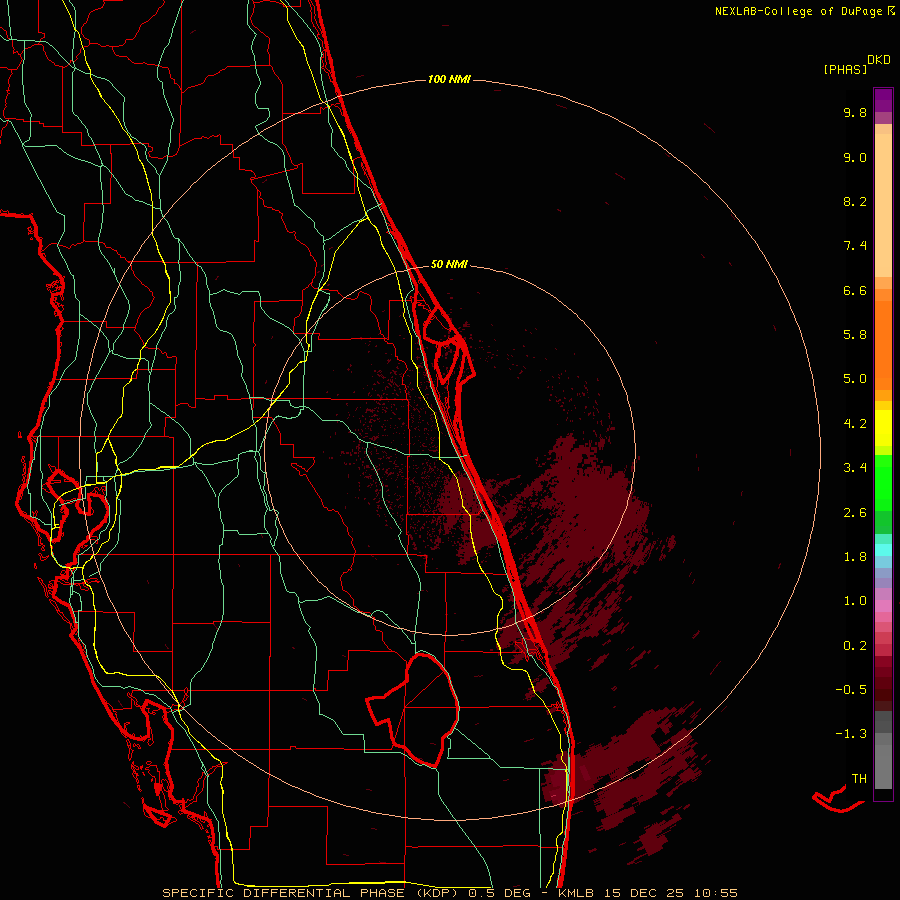
Task: Pick the cyan color bar segment
Action: tap(883, 550)
